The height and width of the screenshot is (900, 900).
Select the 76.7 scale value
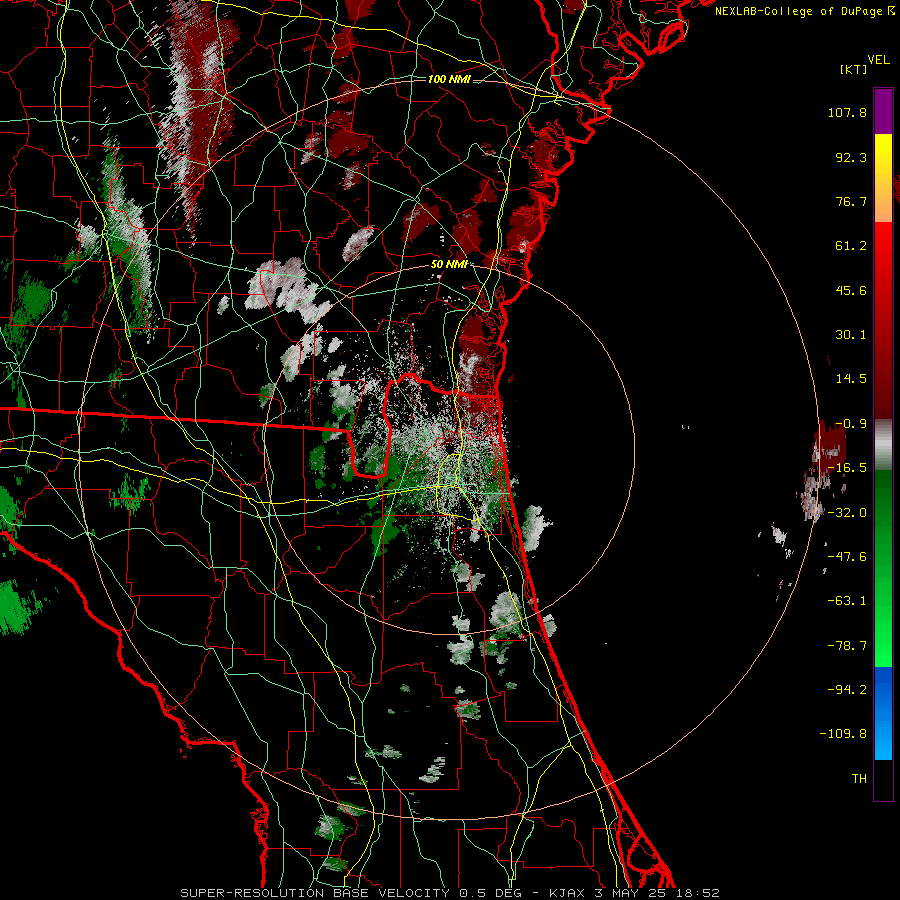click(851, 201)
